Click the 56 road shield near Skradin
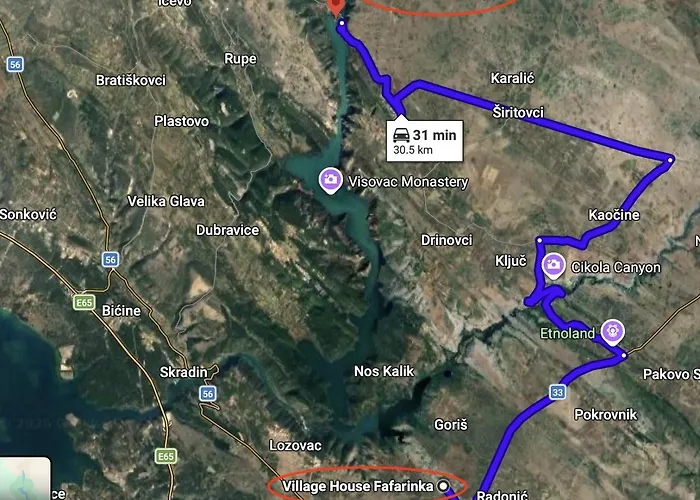Viewport: 700px width, 500px height. click(x=208, y=393)
